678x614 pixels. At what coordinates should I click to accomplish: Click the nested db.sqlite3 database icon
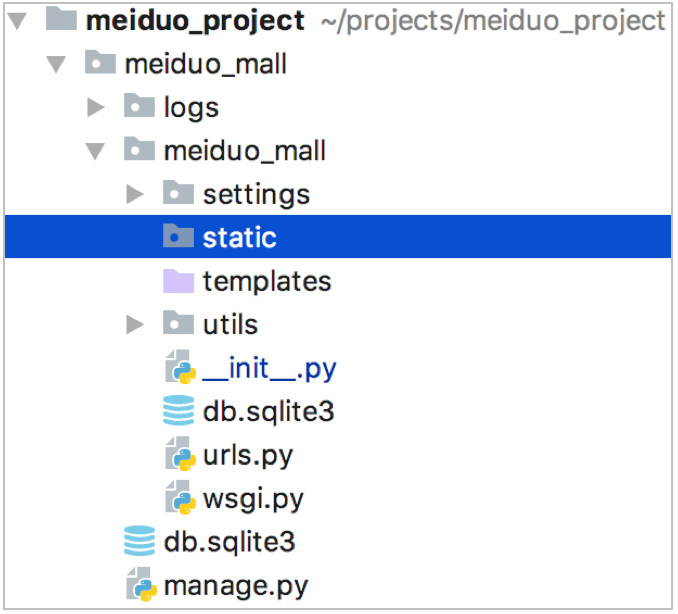tap(179, 411)
